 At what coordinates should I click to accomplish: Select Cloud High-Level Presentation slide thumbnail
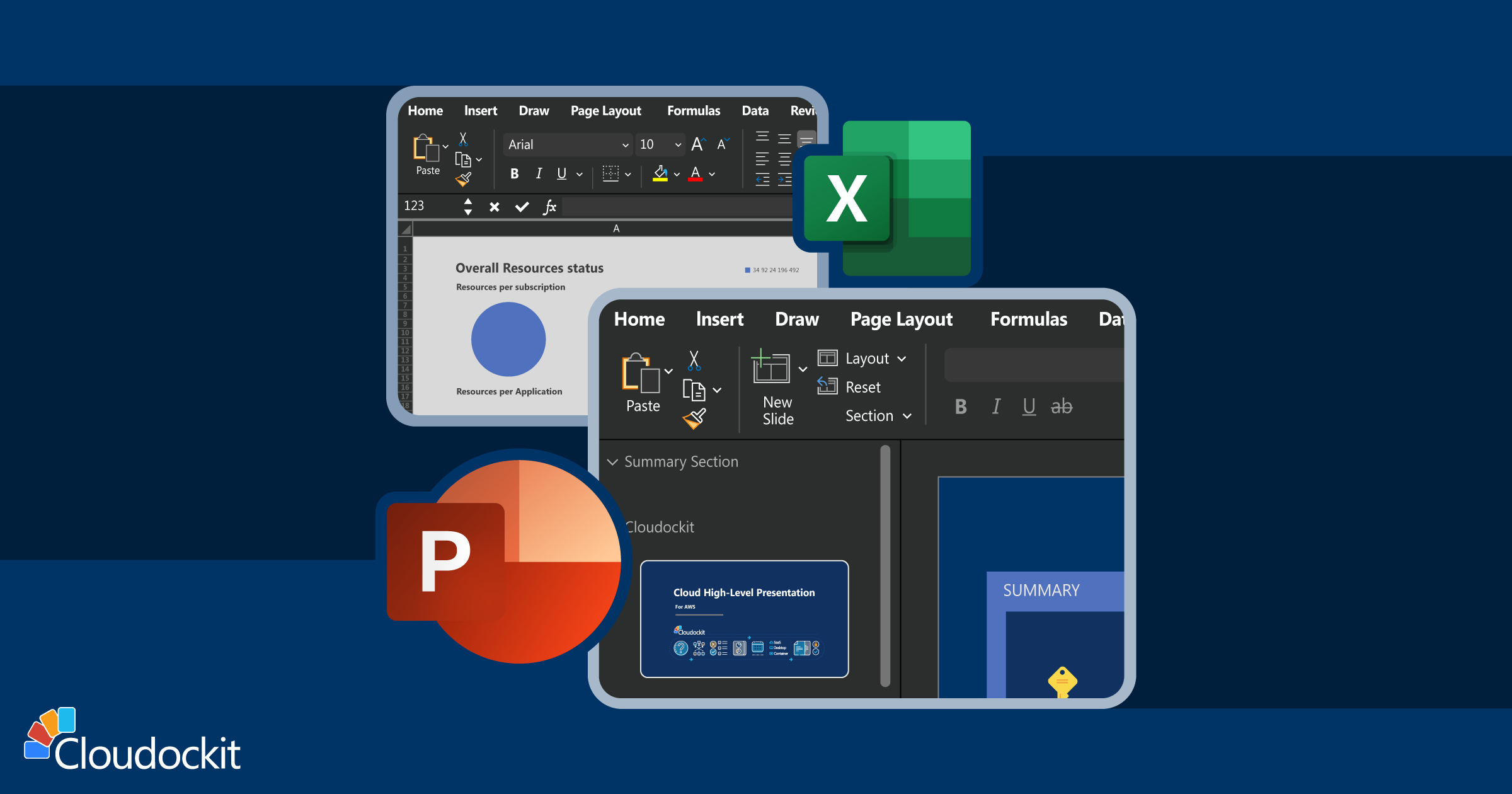(x=744, y=619)
